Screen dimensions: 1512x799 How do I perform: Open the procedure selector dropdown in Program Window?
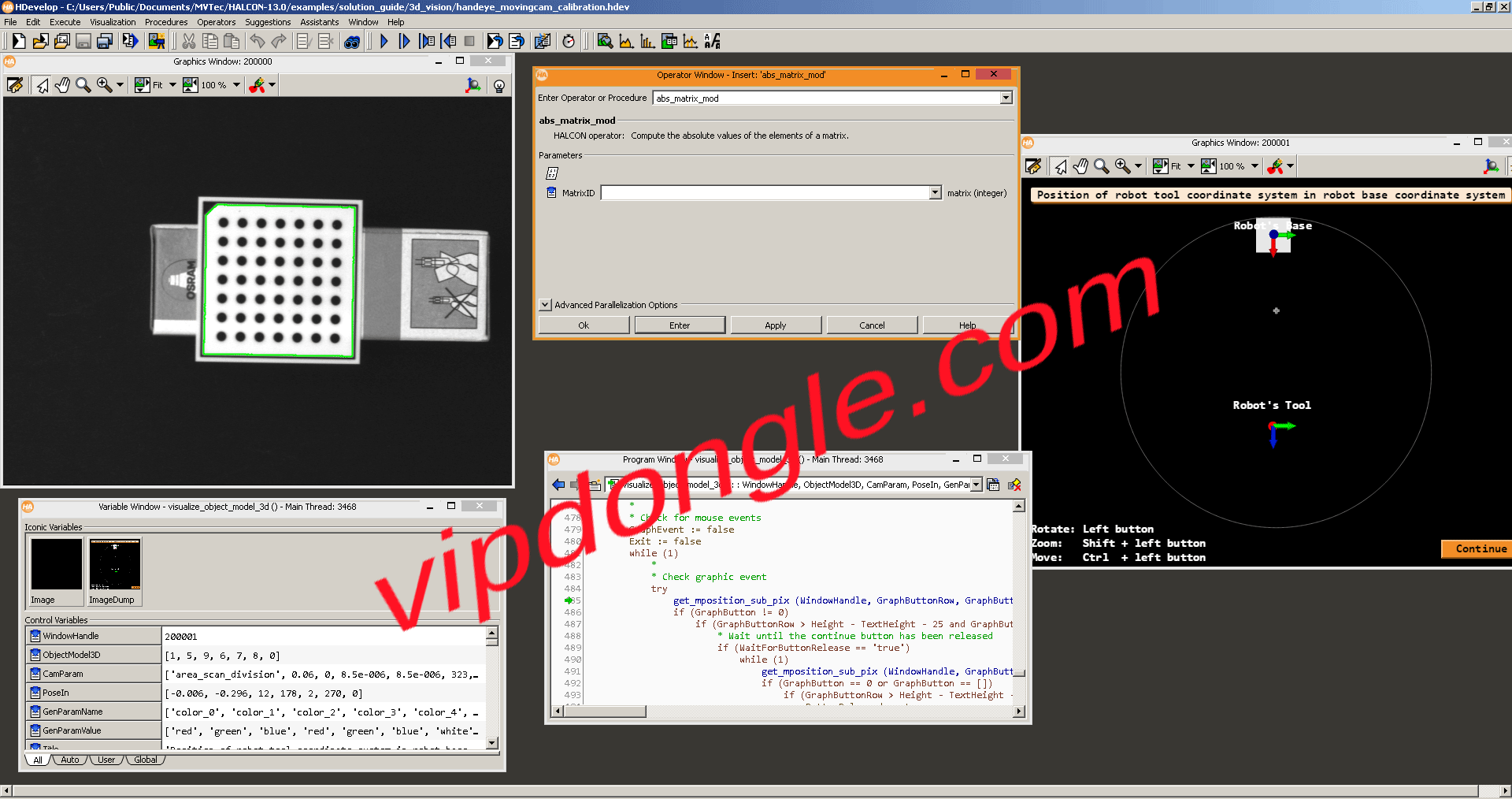click(975, 485)
